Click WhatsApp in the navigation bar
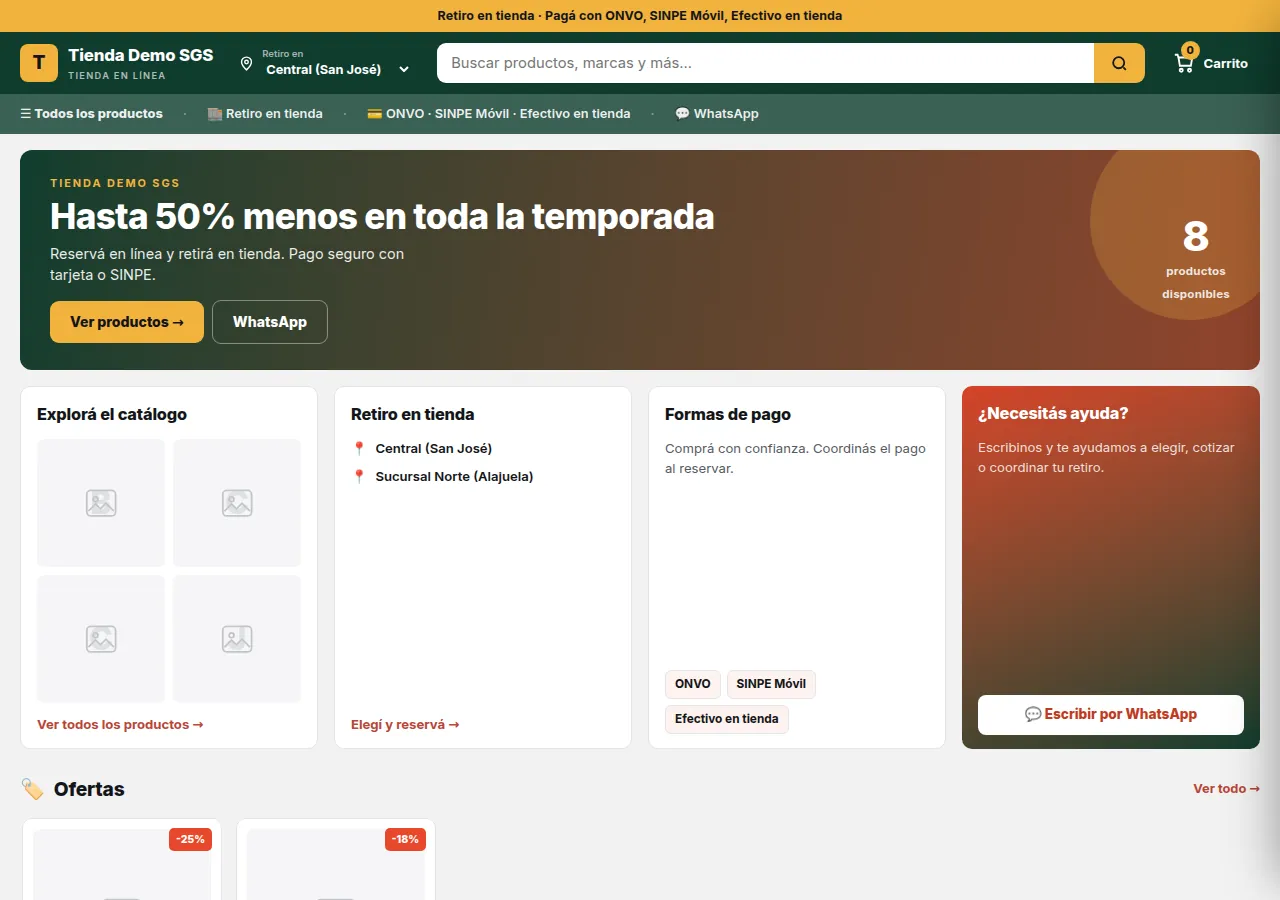1280x900 pixels. [x=717, y=114]
